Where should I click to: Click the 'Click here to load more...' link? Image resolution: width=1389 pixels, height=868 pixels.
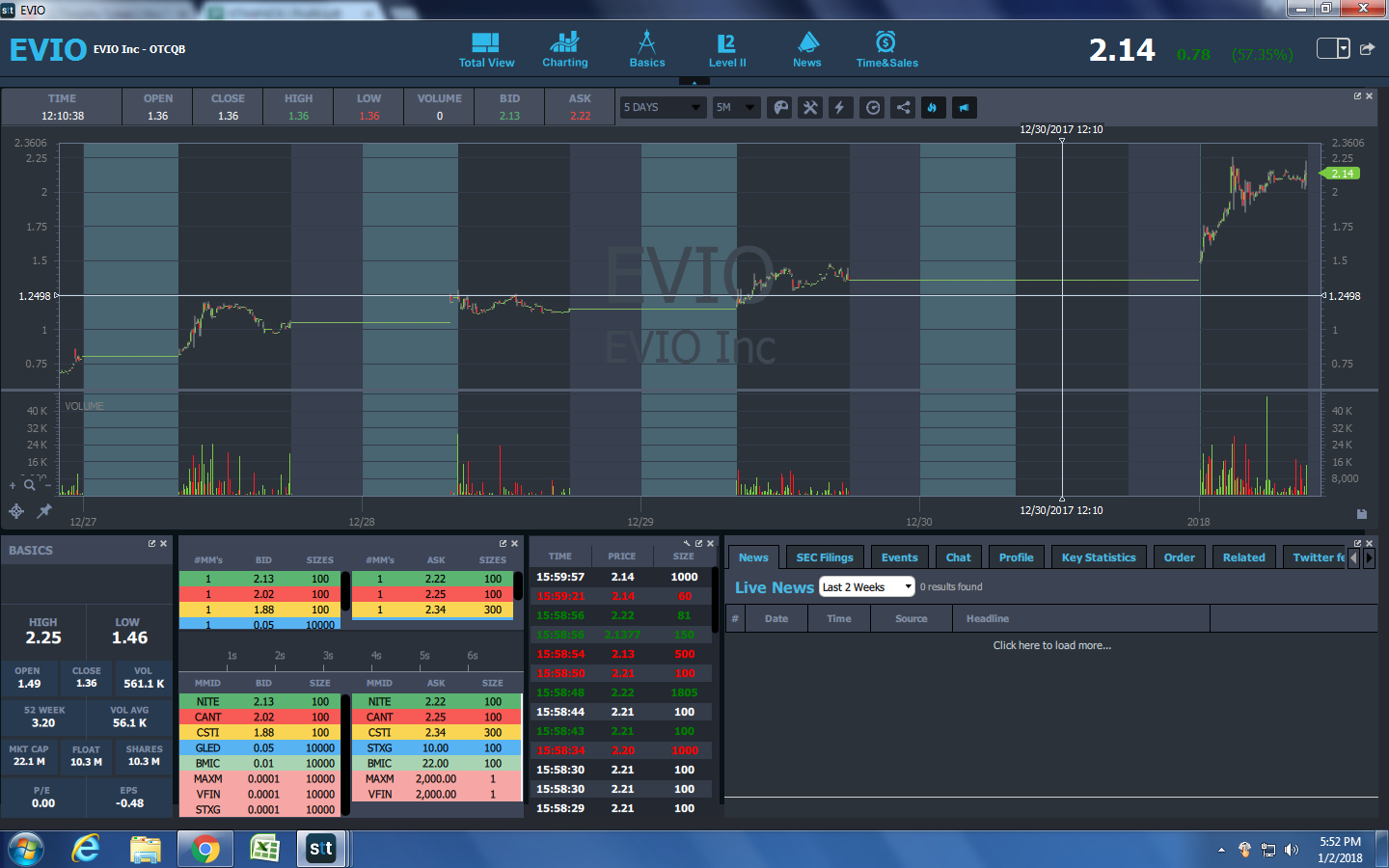coord(1052,645)
